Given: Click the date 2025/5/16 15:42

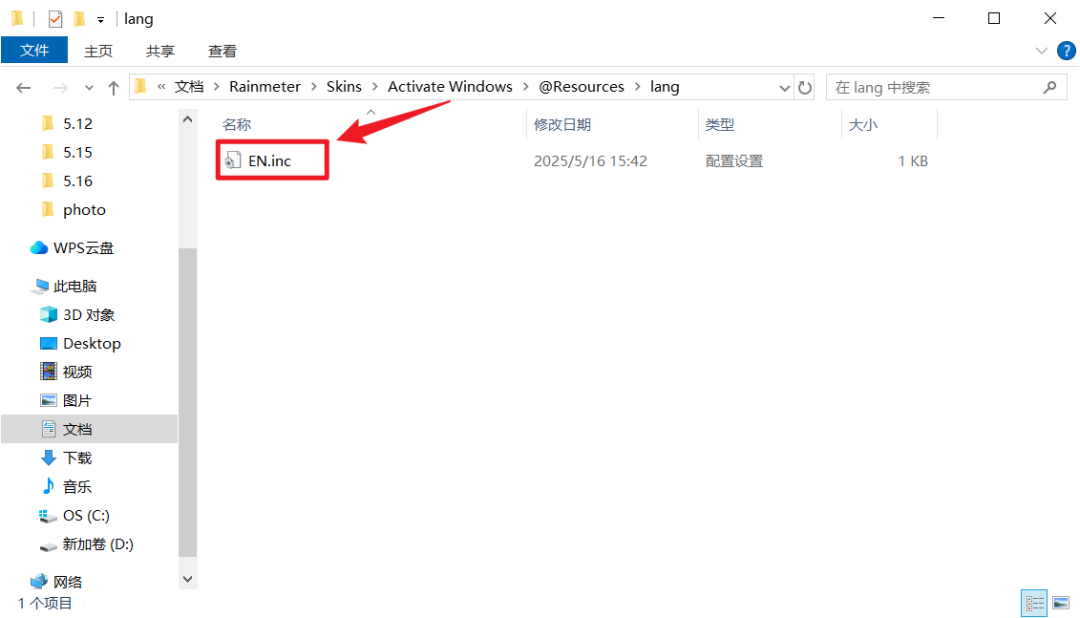Looking at the screenshot, I should tap(590, 161).
